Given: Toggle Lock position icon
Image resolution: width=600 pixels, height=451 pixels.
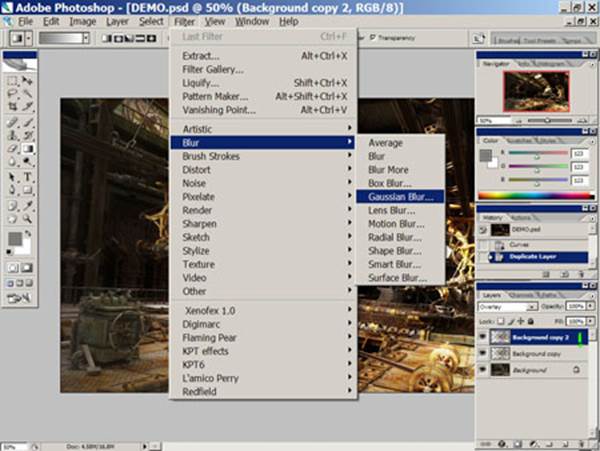Looking at the screenshot, I should [x=520, y=321].
